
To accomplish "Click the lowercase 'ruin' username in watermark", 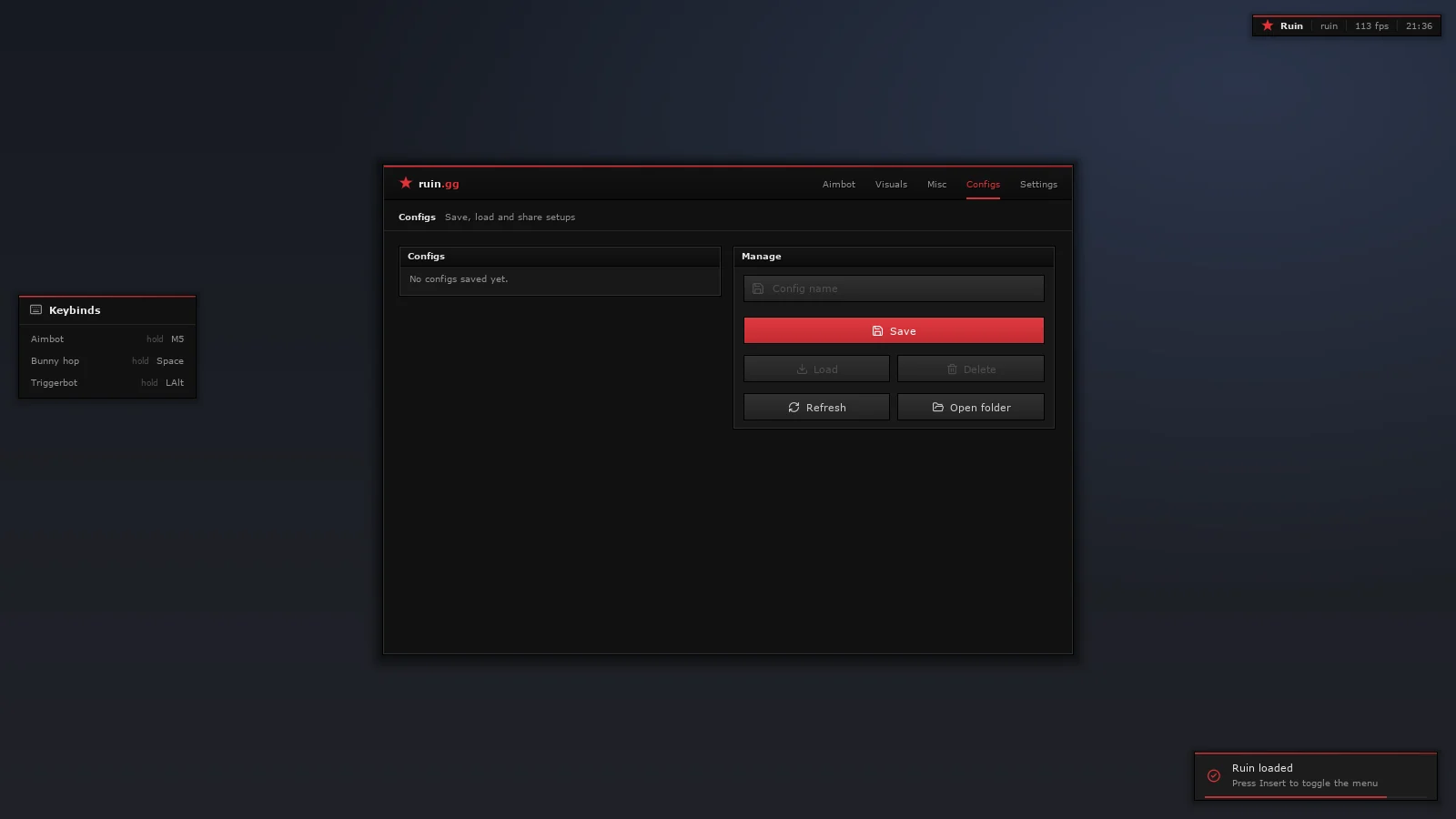I will point(1330,25).
